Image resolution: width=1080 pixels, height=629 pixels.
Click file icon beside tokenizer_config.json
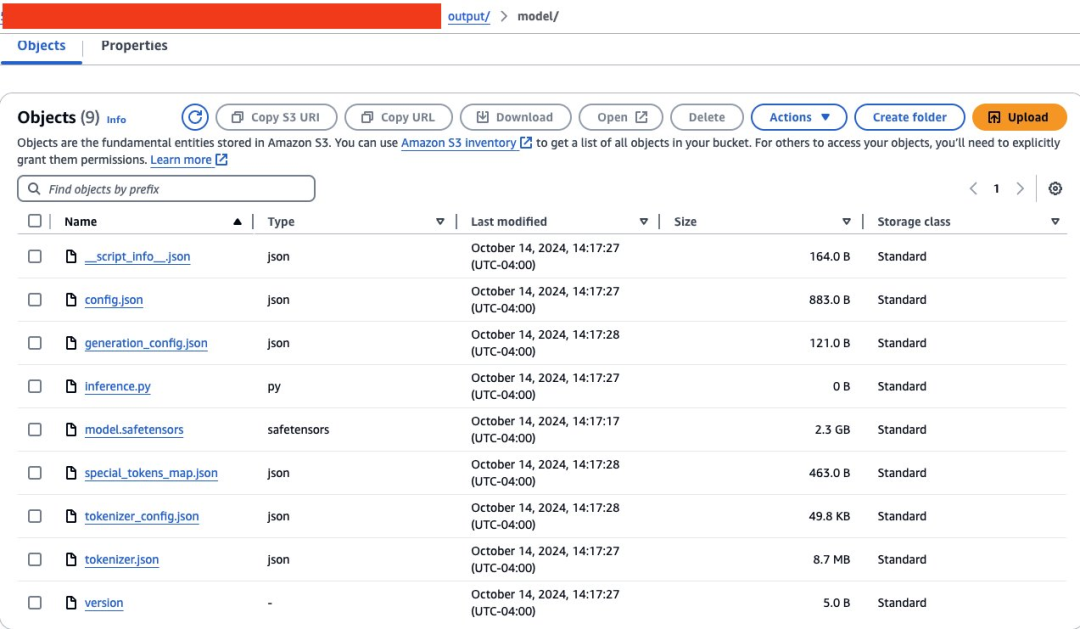pos(71,516)
